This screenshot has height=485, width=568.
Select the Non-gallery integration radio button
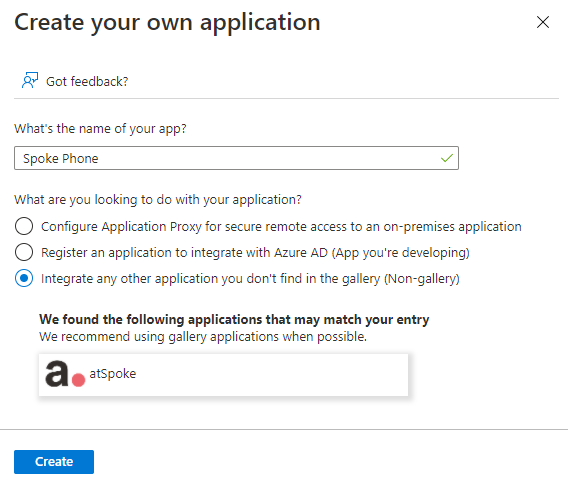coord(24,278)
